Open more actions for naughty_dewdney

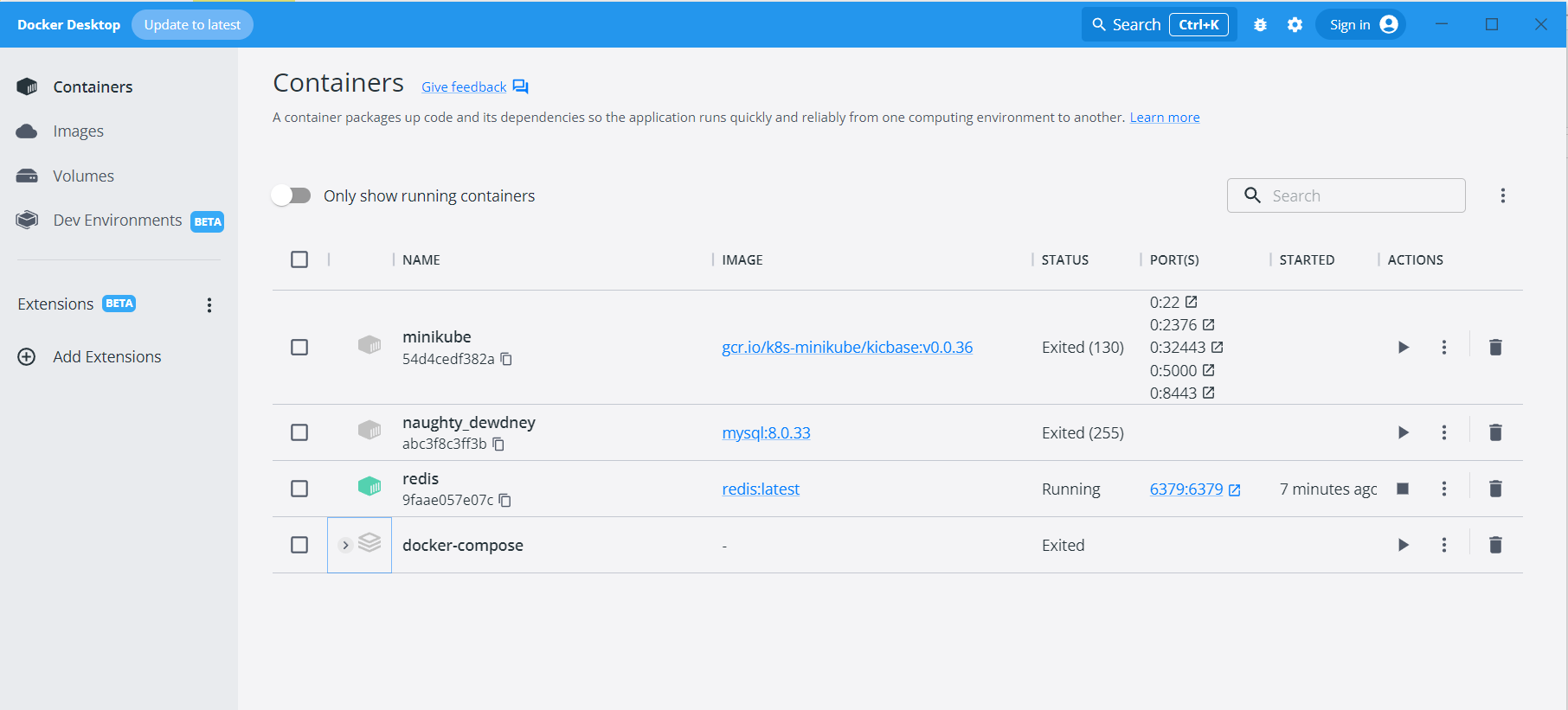(x=1443, y=432)
